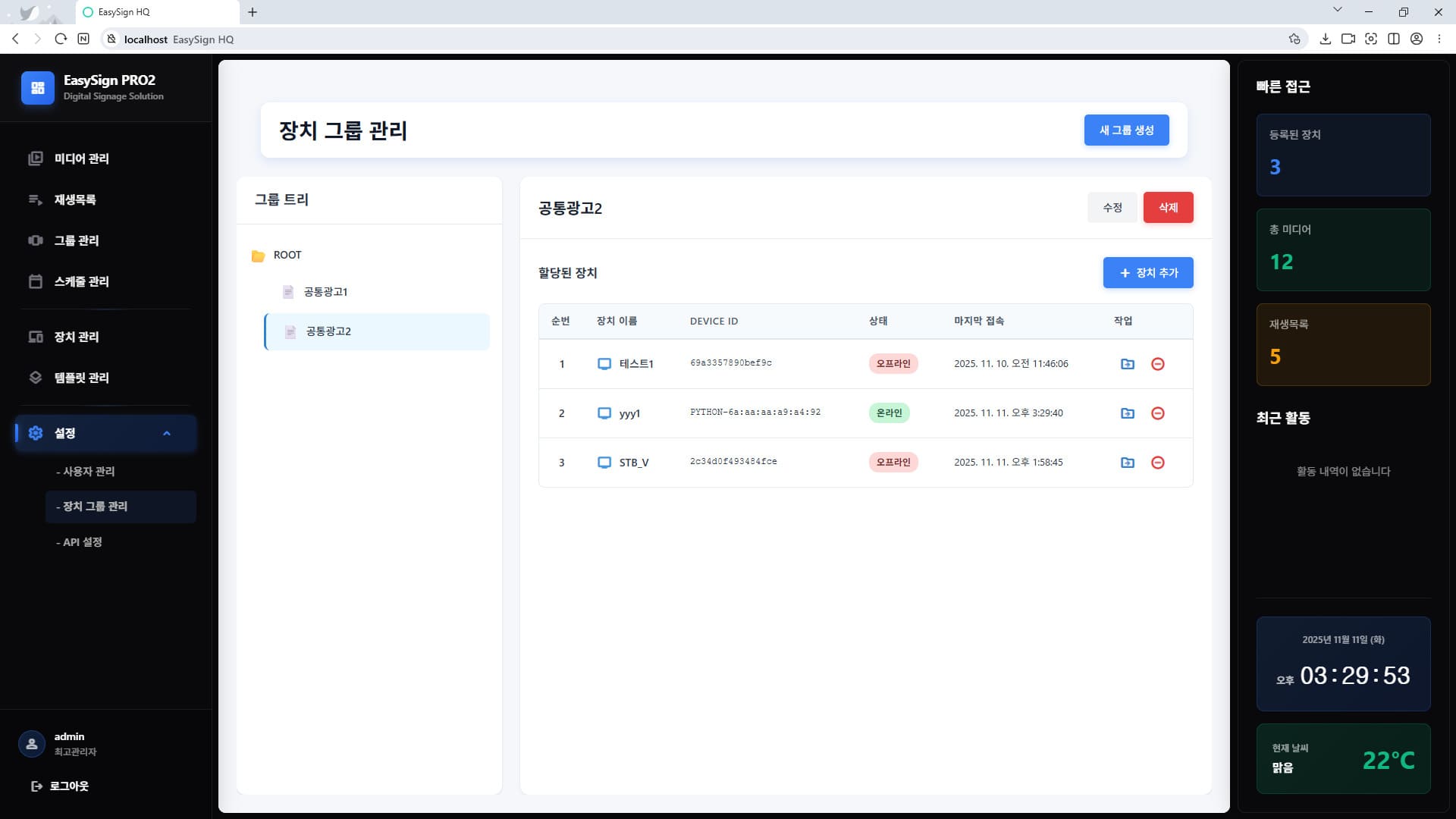Select the 재생목록 sidebar icon
This screenshot has width=1456, height=819.
point(36,199)
